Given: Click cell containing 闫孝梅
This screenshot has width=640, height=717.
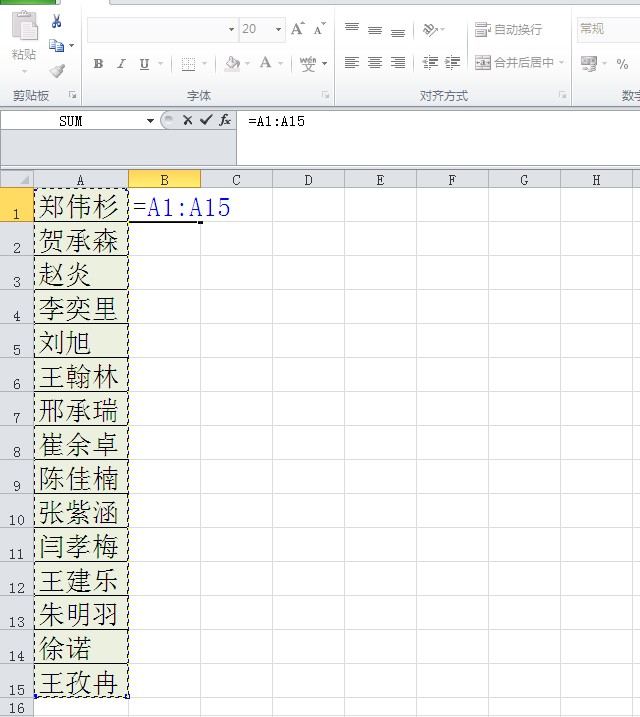Looking at the screenshot, I should tap(81, 545).
